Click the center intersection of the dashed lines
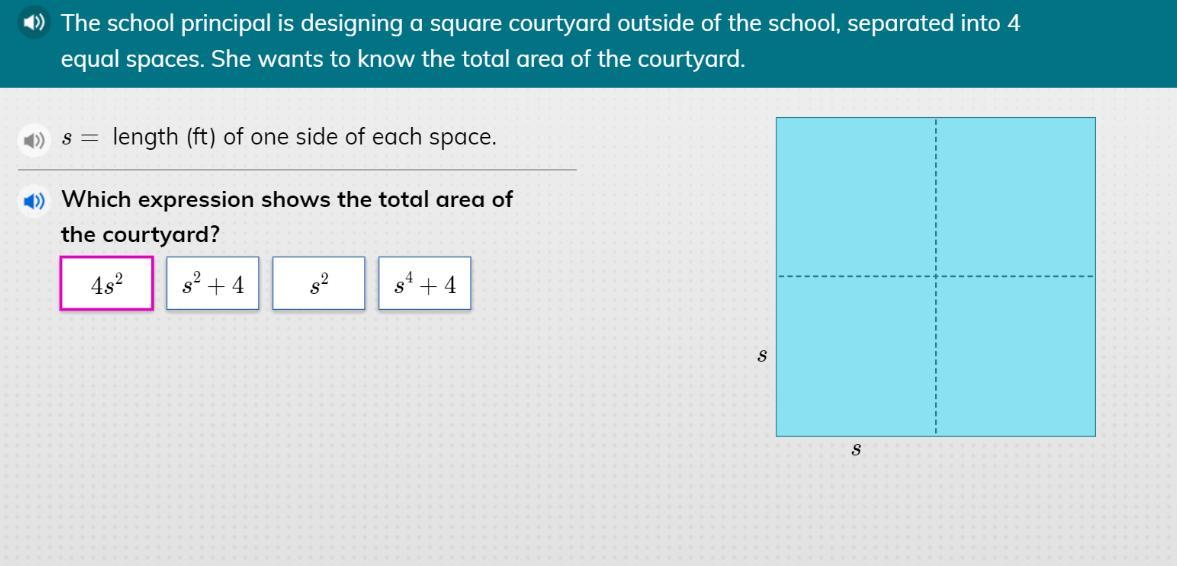Screen dimensions: 1177x566 936,276
